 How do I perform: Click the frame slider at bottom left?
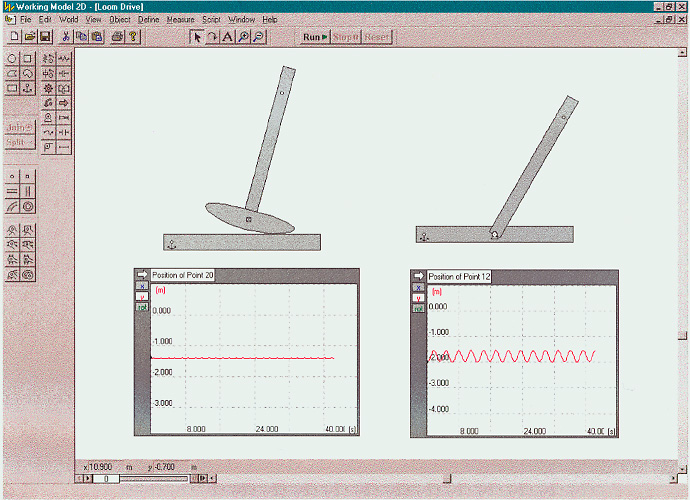(104, 479)
